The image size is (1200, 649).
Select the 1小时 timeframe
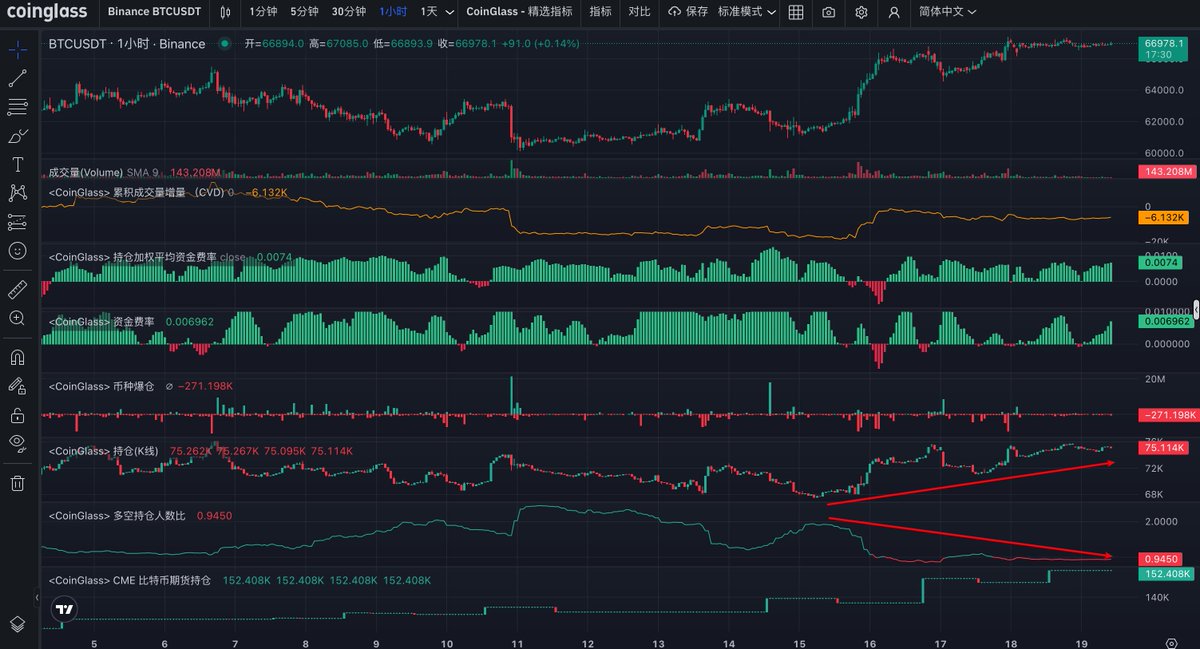tap(393, 12)
